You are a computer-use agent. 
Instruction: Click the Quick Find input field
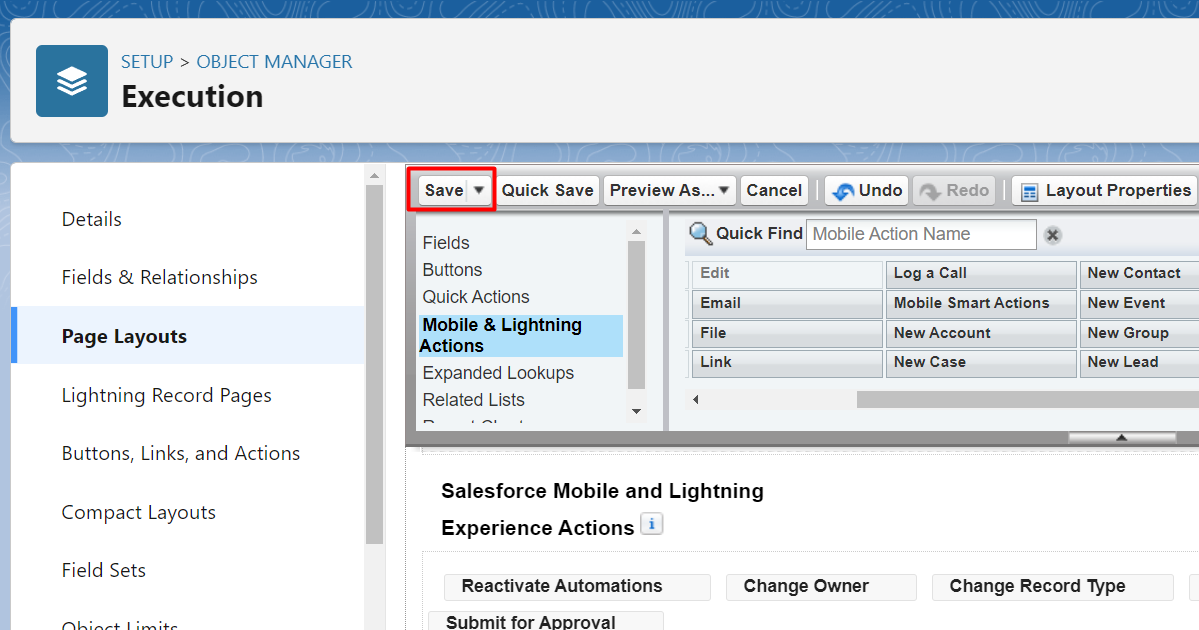[x=920, y=234]
